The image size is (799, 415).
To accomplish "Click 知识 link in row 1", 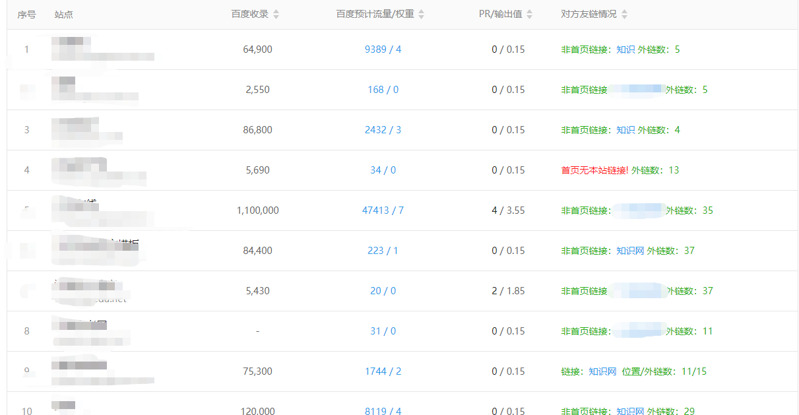I will point(625,49).
